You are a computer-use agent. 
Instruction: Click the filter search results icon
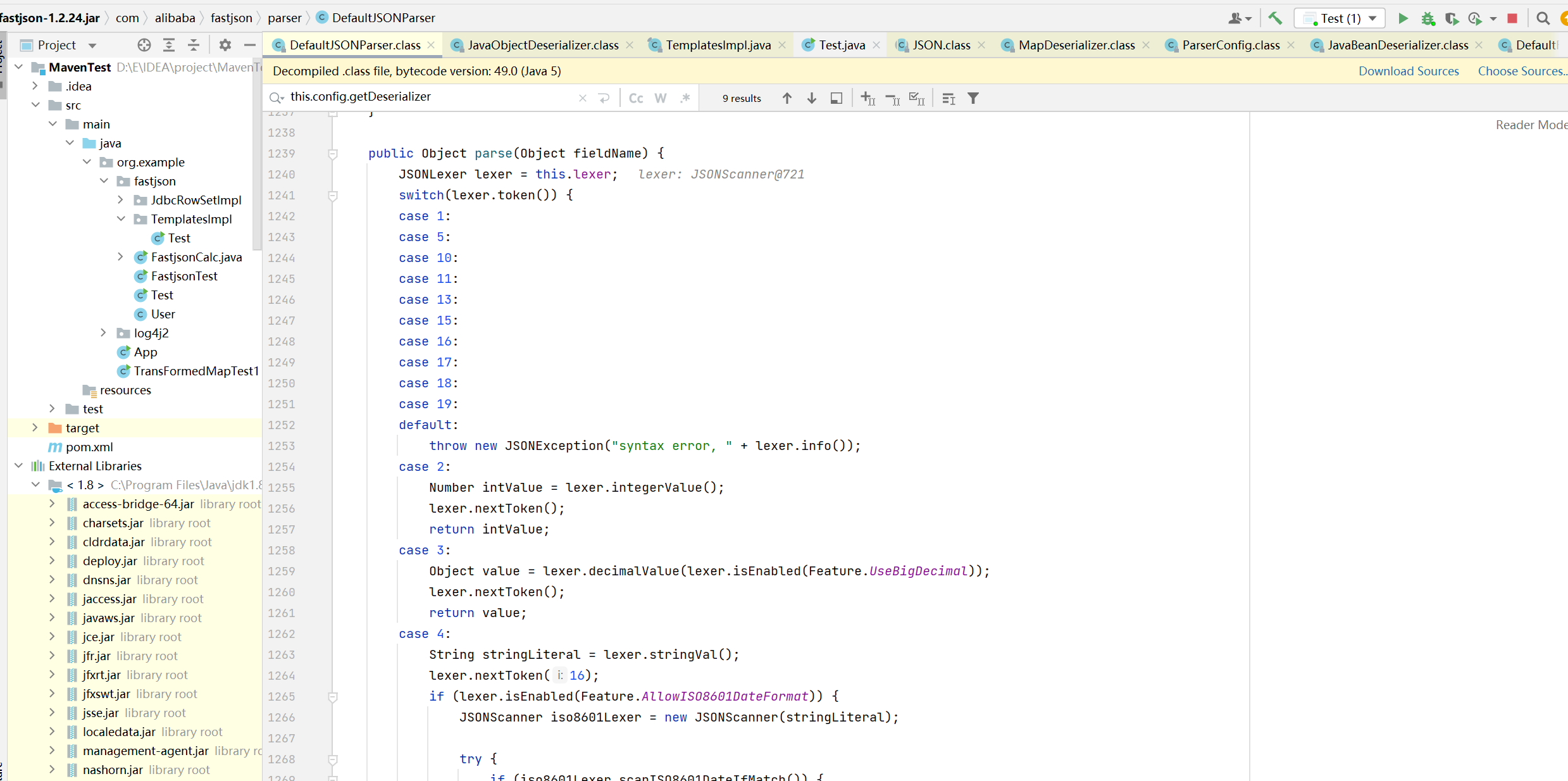pyautogui.click(x=973, y=98)
